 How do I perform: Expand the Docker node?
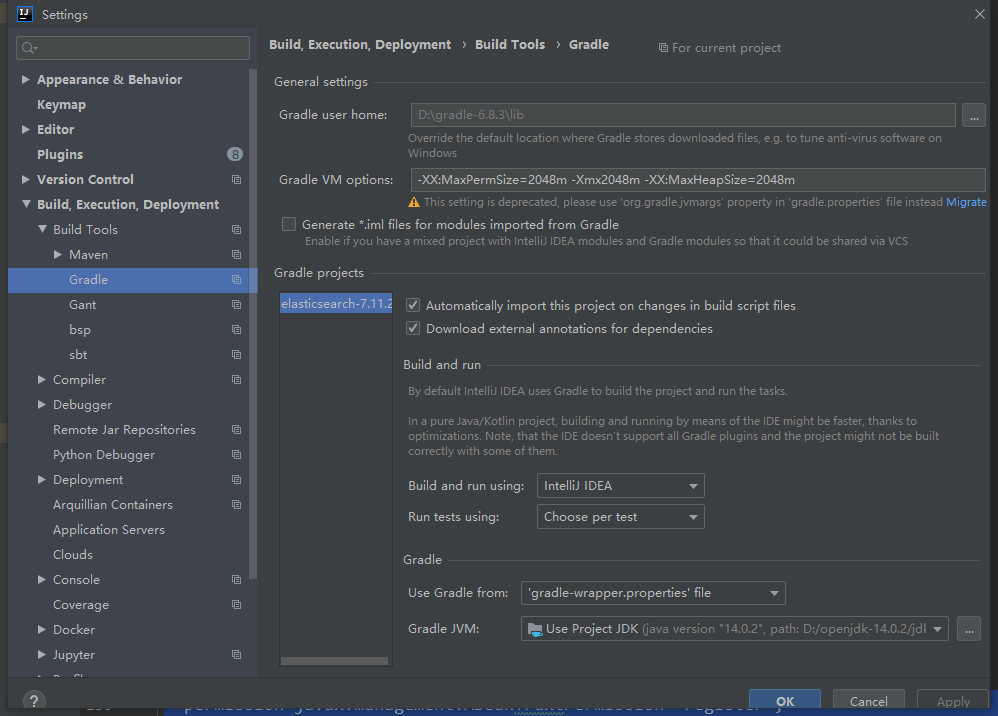click(41, 629)
